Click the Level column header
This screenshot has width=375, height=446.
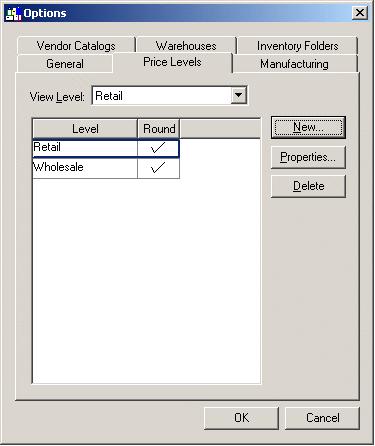[x=85, y=129]
